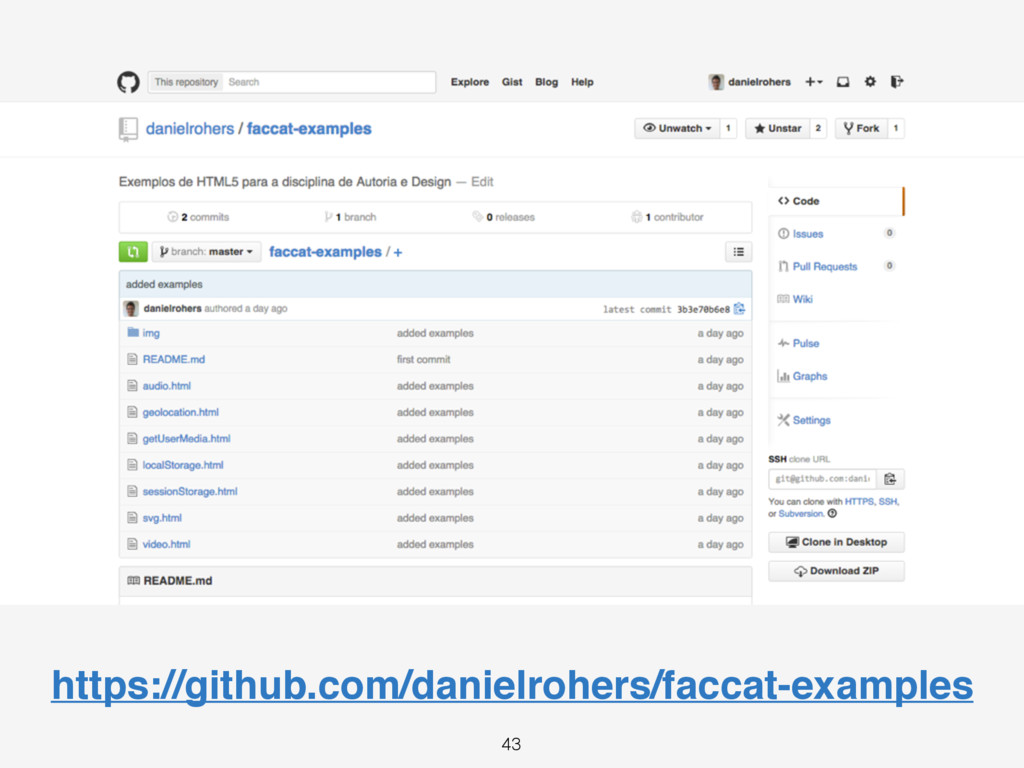Click danielrohers avatar in header

[x=716, y=82]
